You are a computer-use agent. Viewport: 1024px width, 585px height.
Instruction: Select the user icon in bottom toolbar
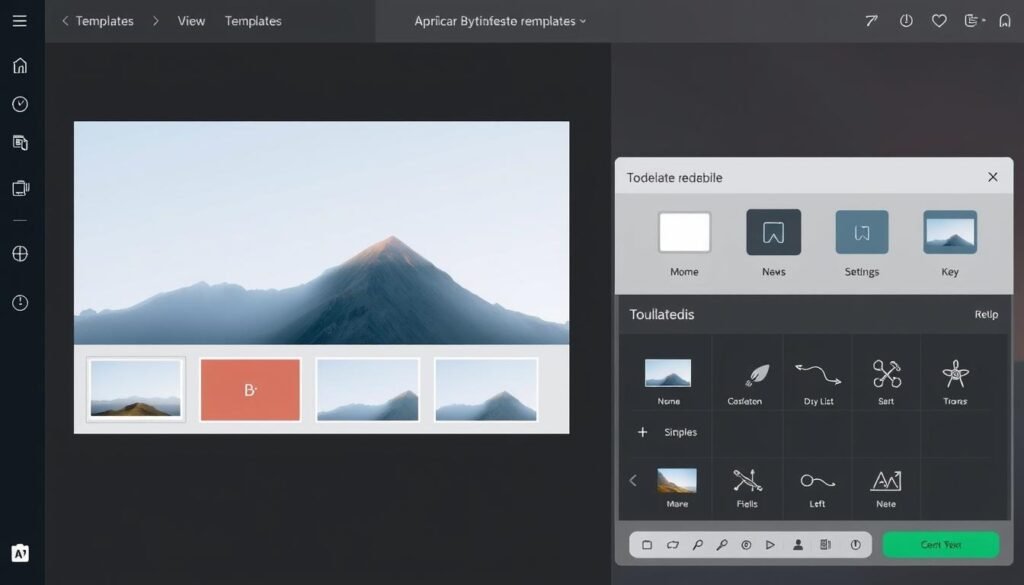pyautogui.click(x=797, y=544)
